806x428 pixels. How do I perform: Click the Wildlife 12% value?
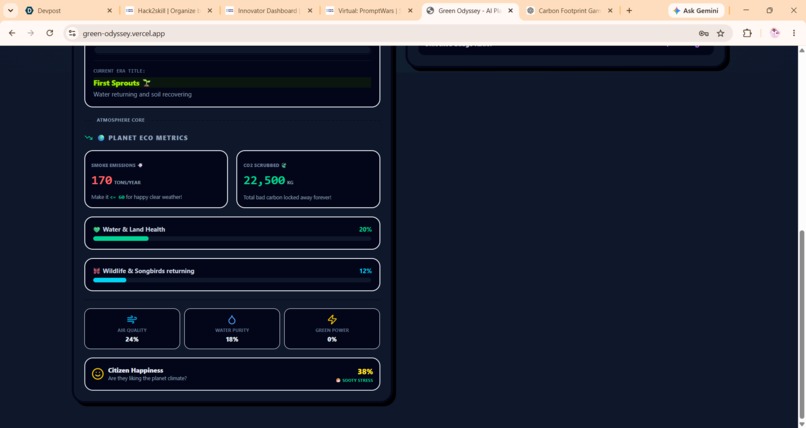click(365, 271)
